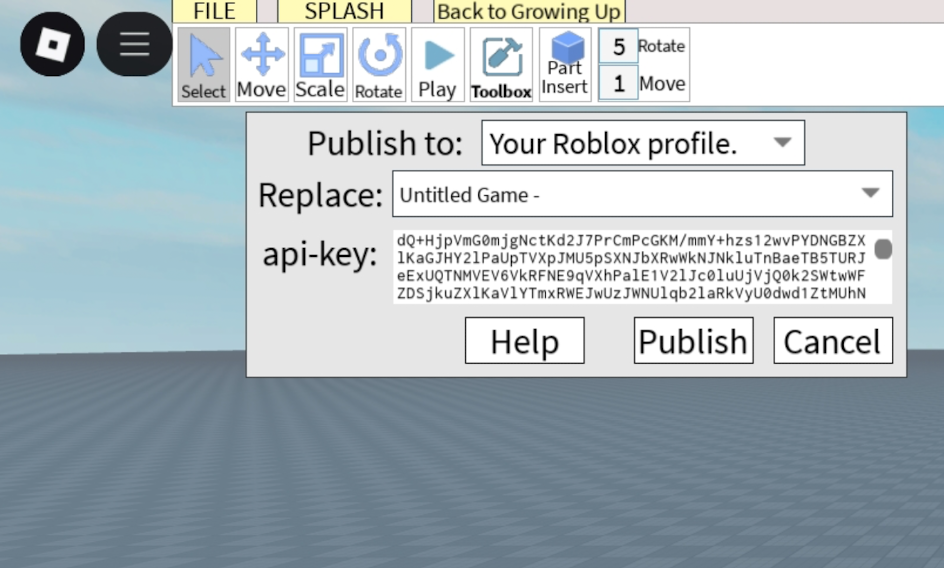Switch to the SPLASH tab
Viewport: 944px width, 568px height.
point(344,12)
